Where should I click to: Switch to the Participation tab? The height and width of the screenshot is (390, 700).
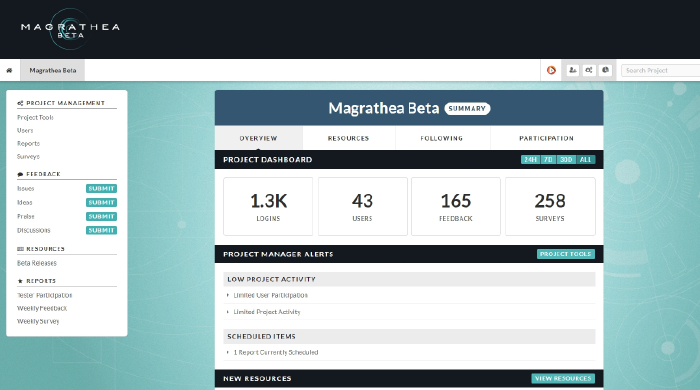pyautogui.click(x=546, y=138)
